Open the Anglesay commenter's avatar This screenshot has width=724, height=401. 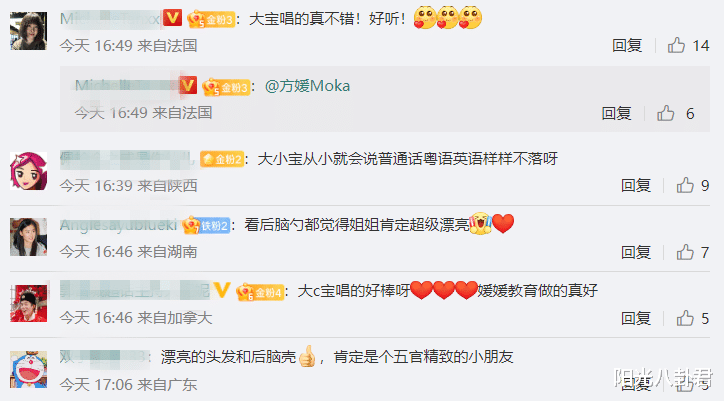pos(29,237)
